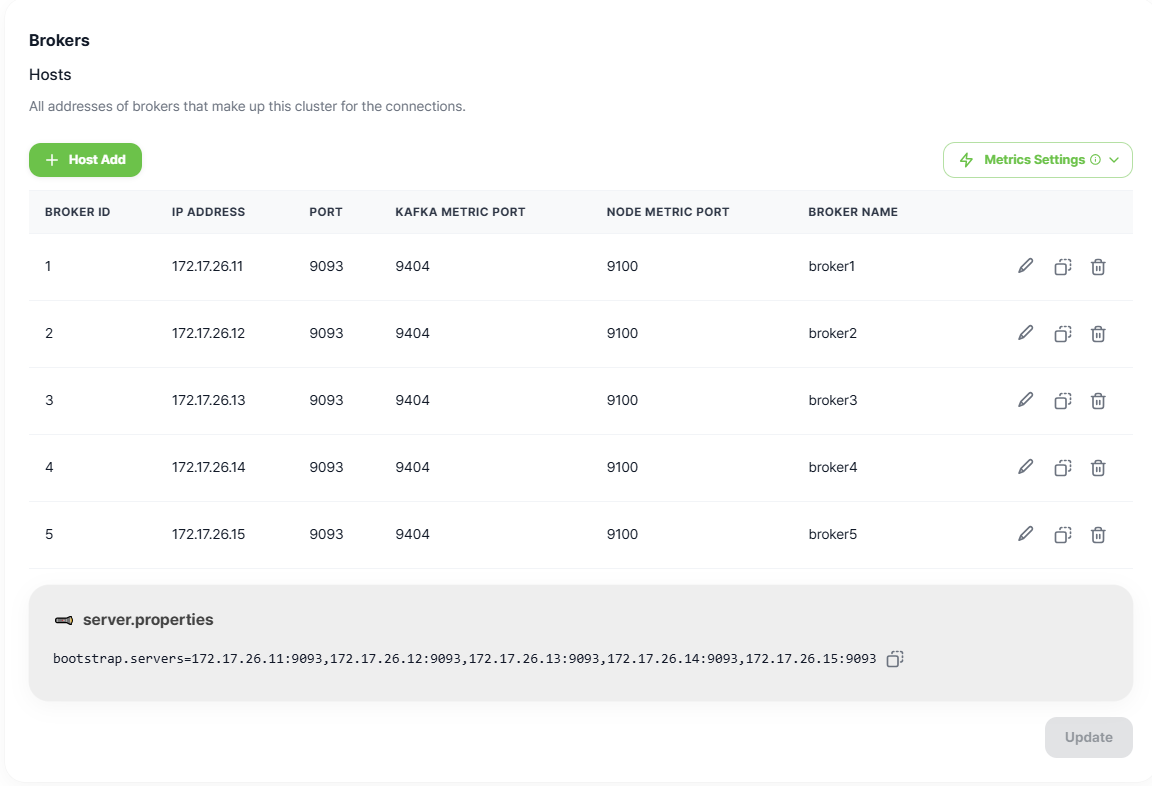
Task: Copy the broker3 row entry
Action: (x=1062, y=400)
